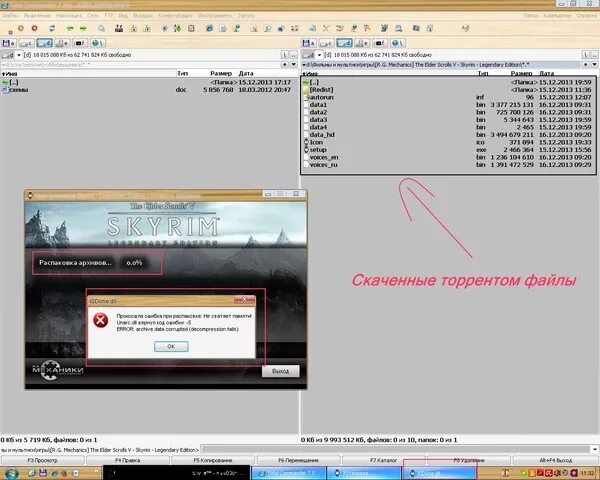Open the Файлы menu
The image size is (600, 480).
(10, 16)
